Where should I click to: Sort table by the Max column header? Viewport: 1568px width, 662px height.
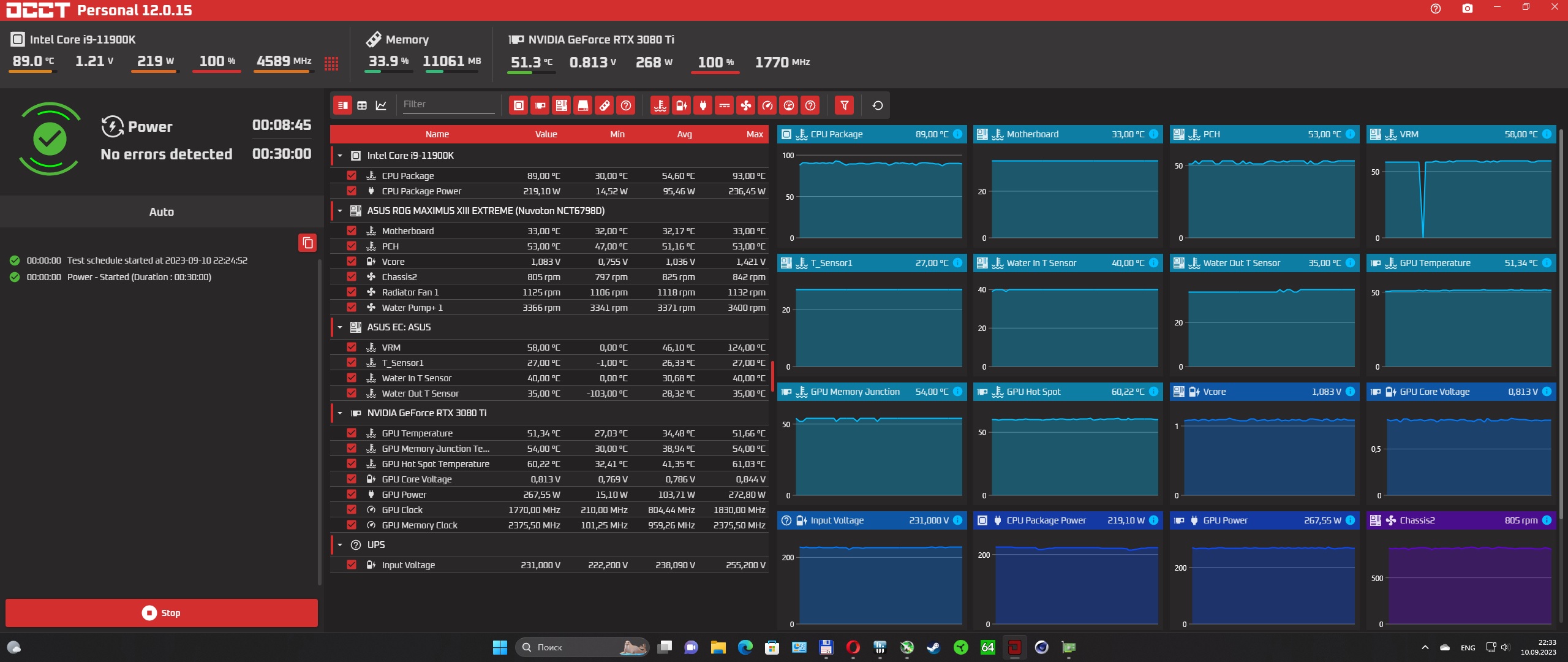pyautogui.click(x=754, y=134)
